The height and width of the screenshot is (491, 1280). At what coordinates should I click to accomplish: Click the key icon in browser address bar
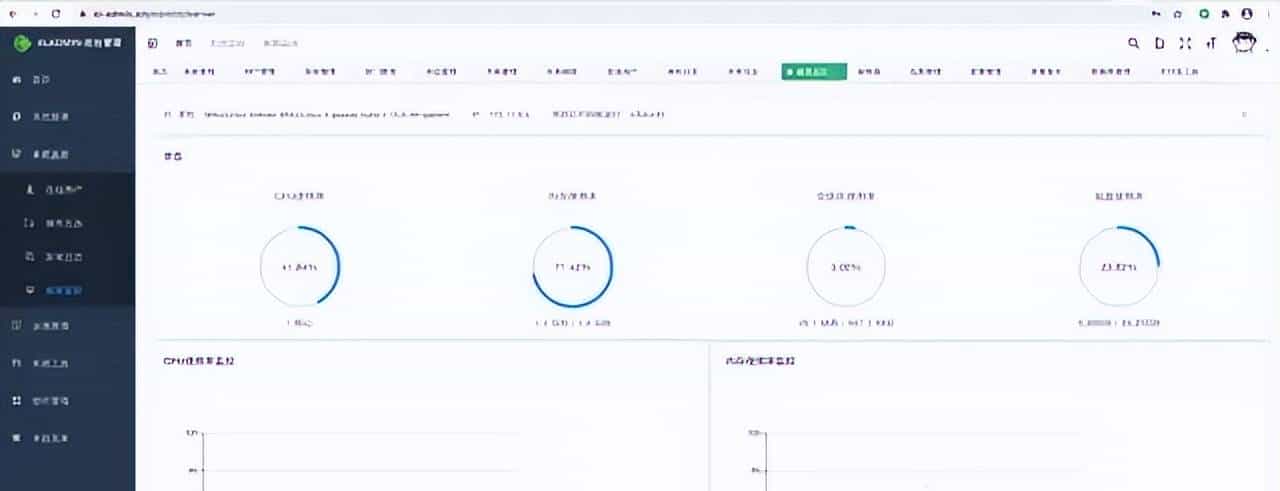click(x=1157, y=14)
